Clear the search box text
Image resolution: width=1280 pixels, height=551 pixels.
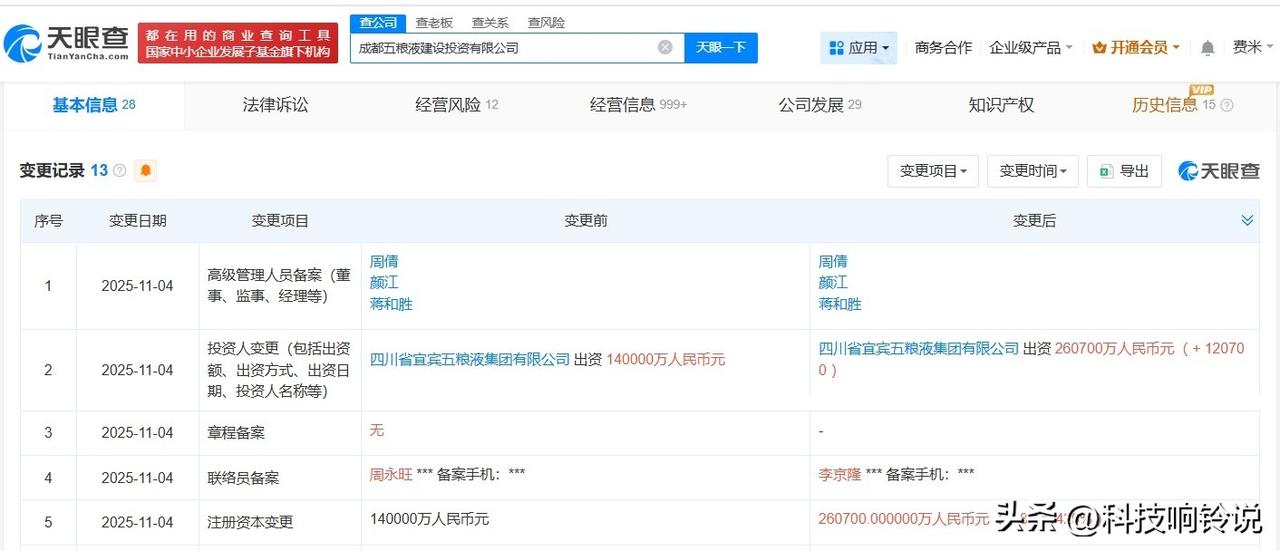(x=665, y=47)
